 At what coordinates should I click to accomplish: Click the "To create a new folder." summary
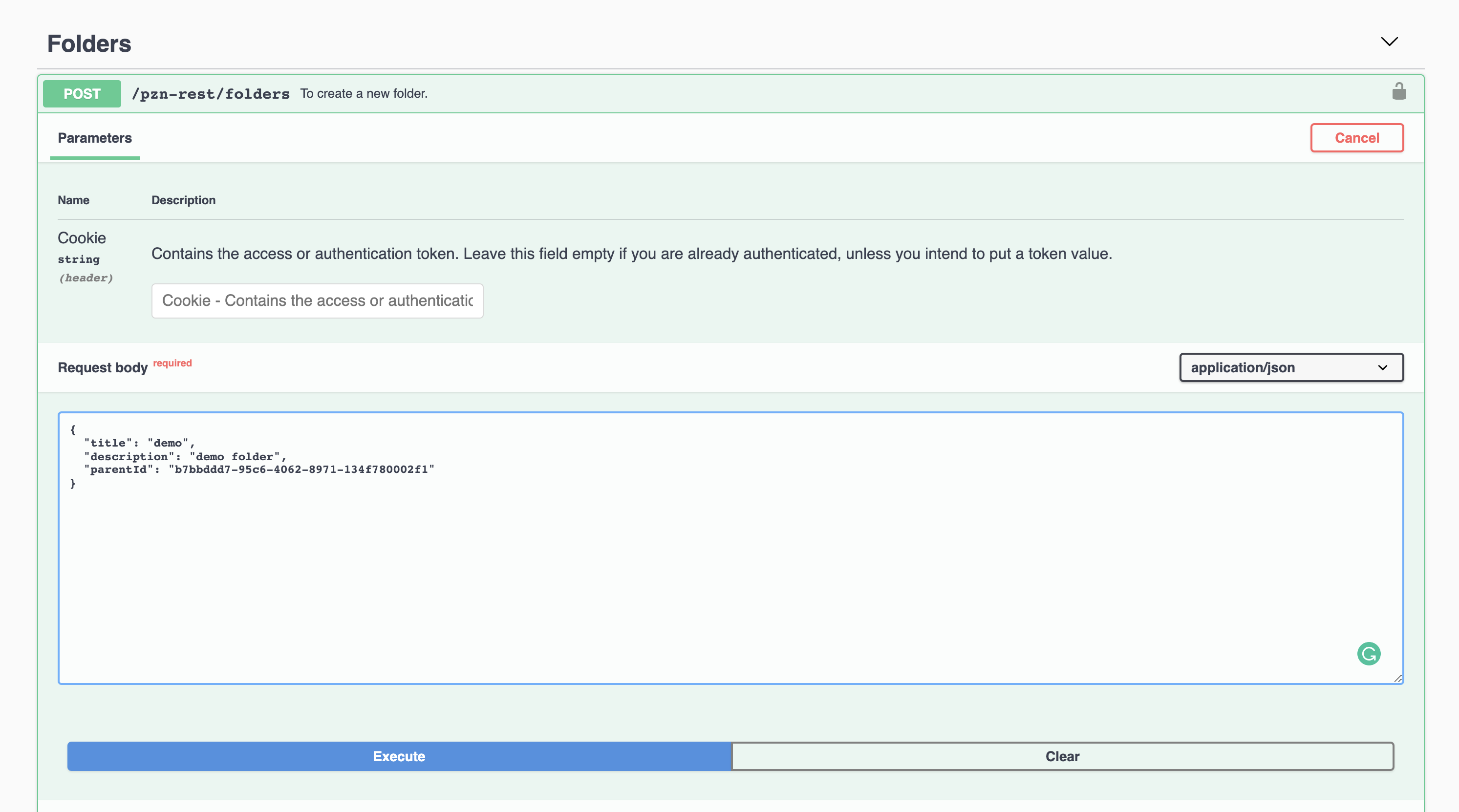(x=364, y=93)
